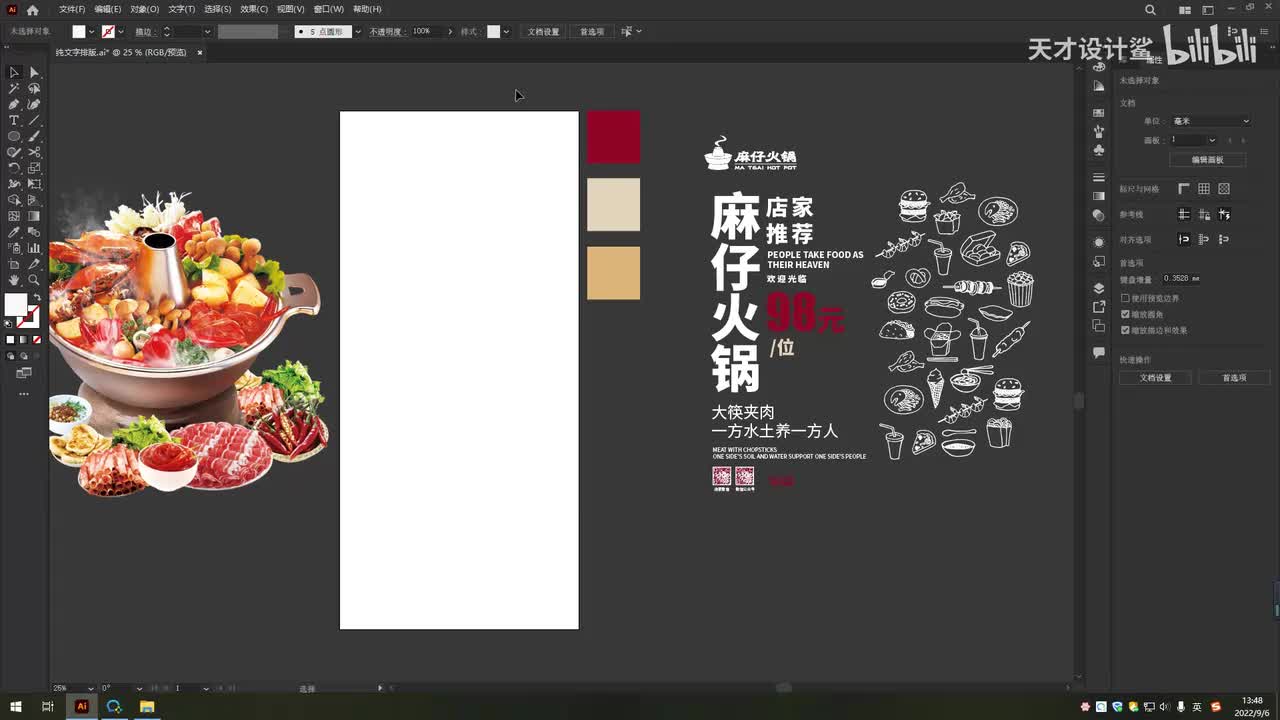Uncheck 缩放描边和效果 checkbox
The height and width of the screenshot is (720, 1280).
click(x=1125, y=330)
